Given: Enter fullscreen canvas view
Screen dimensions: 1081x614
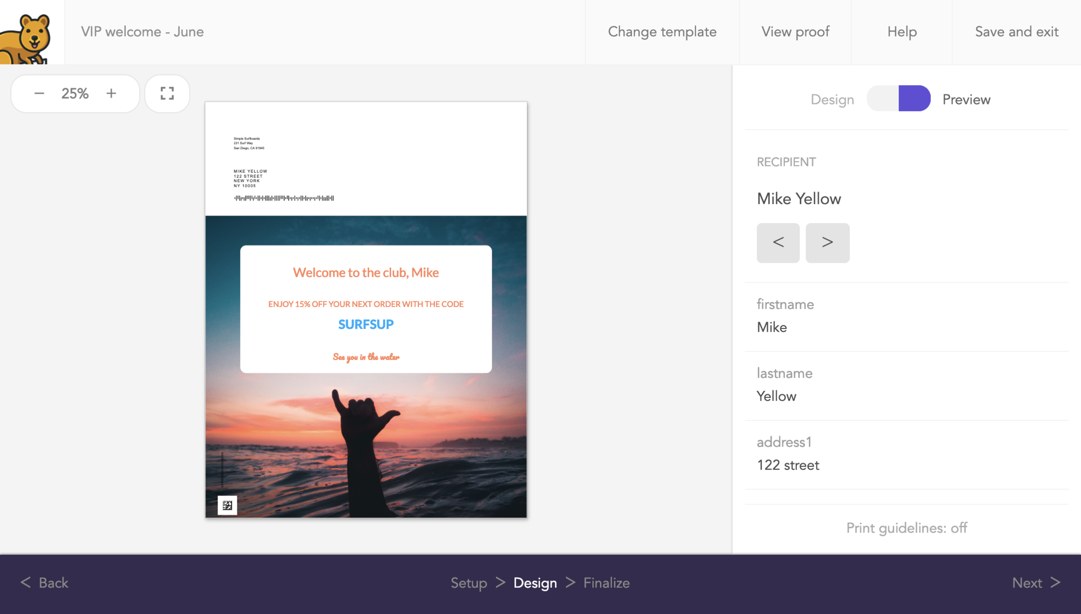Looking at the screenshot, I should (167, 94).
